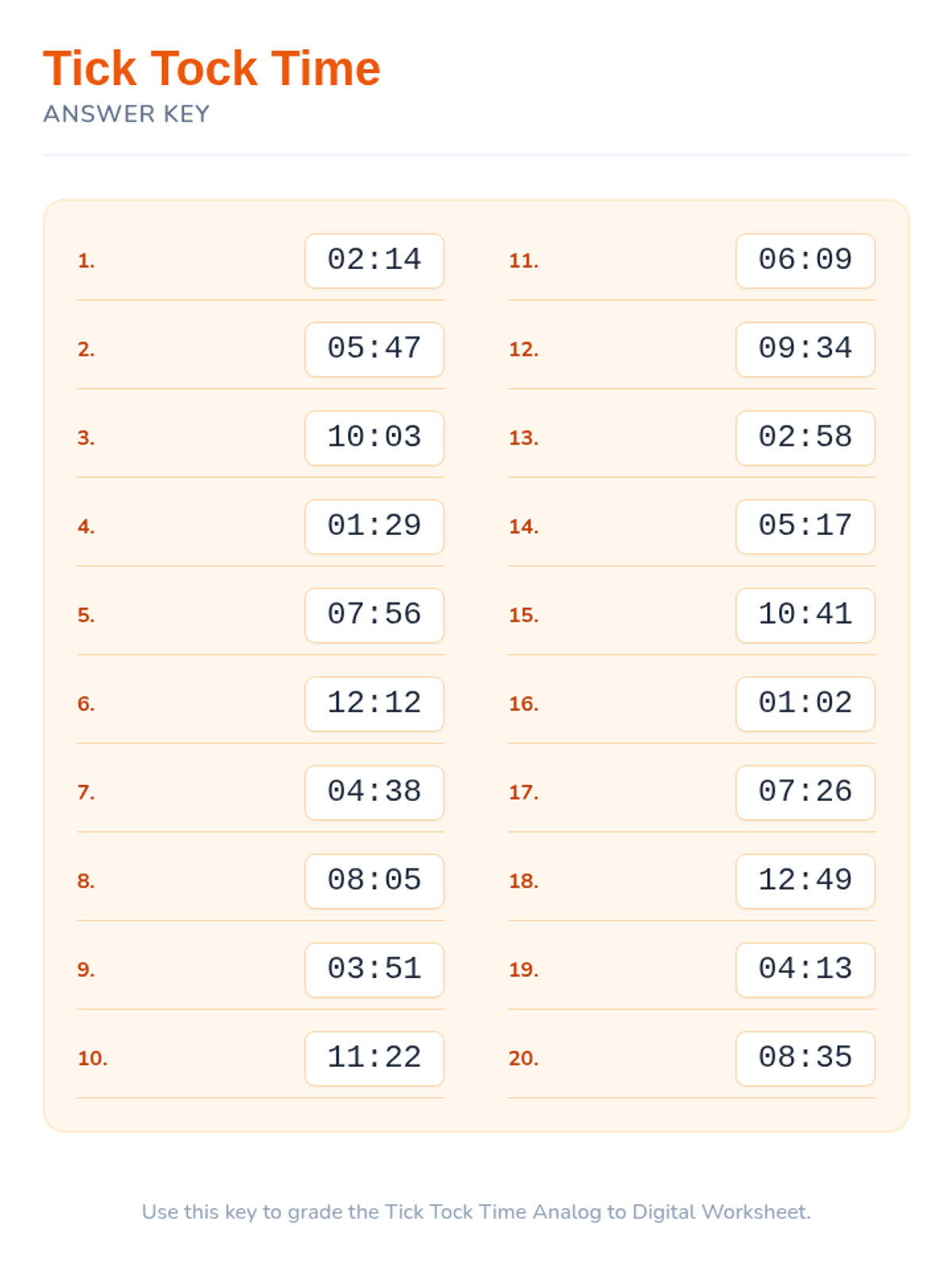Select the ANSWER KEY subtitle
This screenshot has height=1270, width=952.
pos(126,114)
